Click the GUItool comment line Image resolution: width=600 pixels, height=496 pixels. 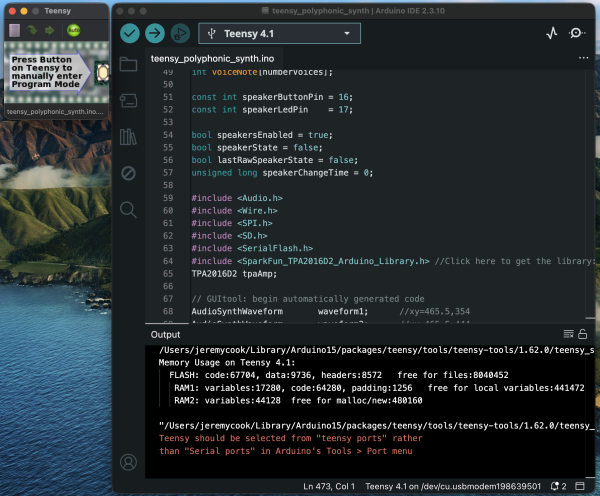point(308,299)
